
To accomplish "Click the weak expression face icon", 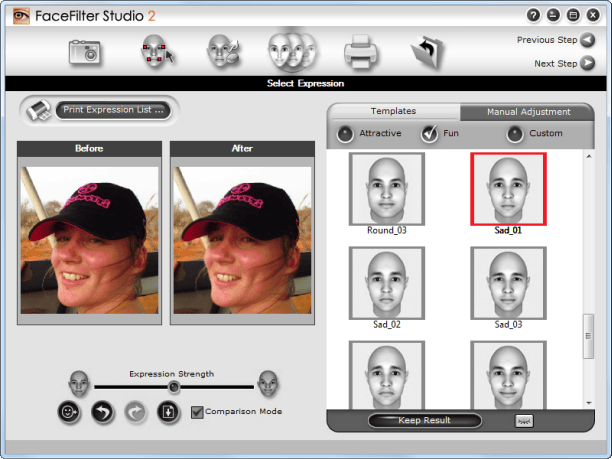I will [x=79, y=384].
